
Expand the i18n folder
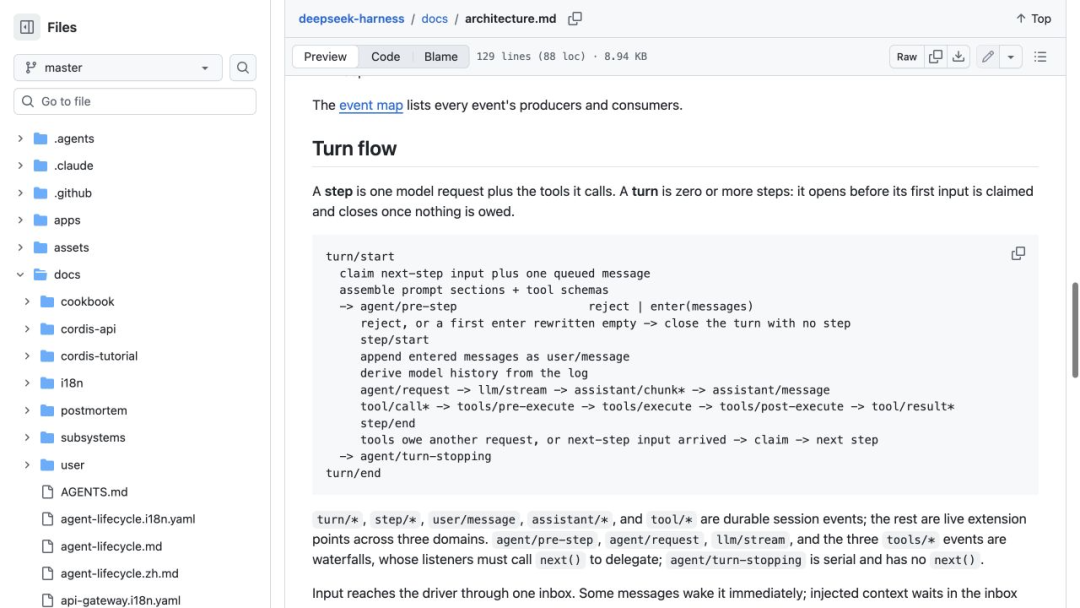[27, 383]
